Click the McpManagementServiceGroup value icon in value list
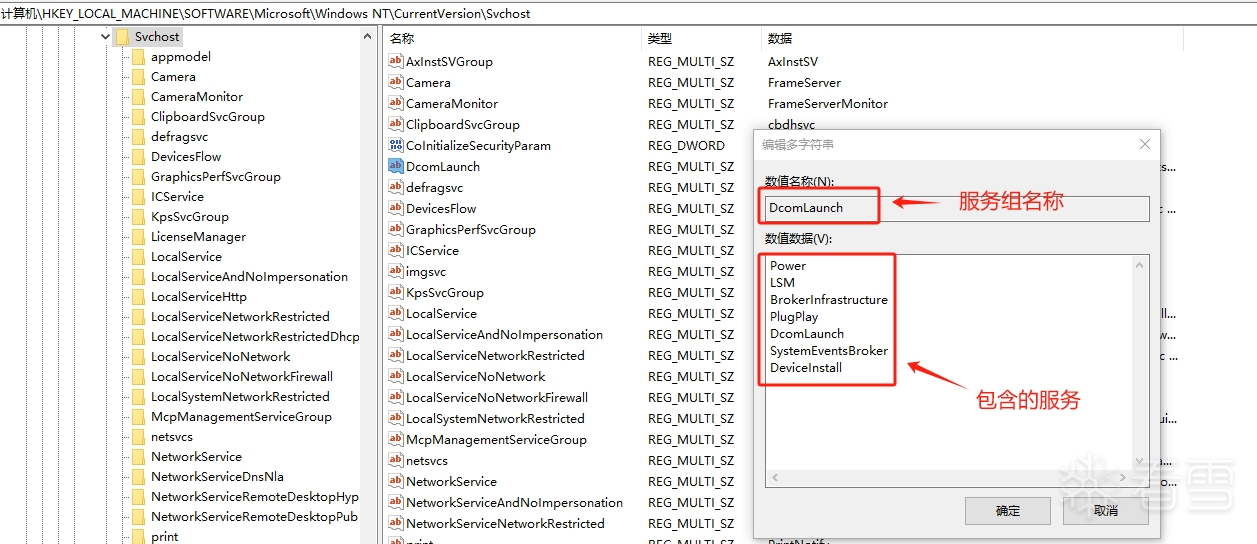 395,439
